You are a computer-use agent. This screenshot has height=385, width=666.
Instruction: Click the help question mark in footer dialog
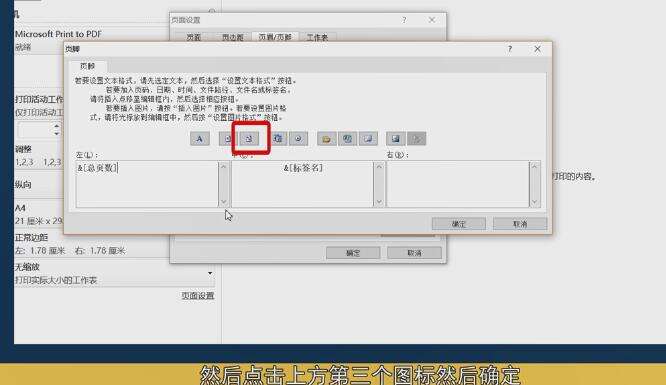pyautogui.click(x=510, y=49)
